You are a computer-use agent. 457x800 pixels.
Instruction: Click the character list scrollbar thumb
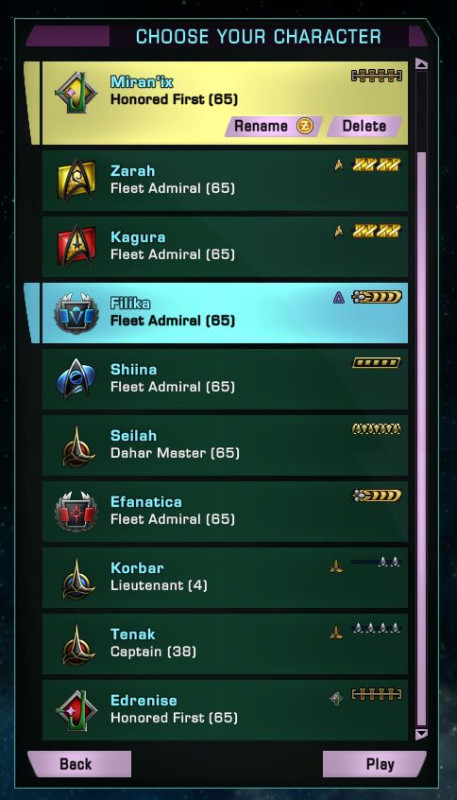(421, 439)
